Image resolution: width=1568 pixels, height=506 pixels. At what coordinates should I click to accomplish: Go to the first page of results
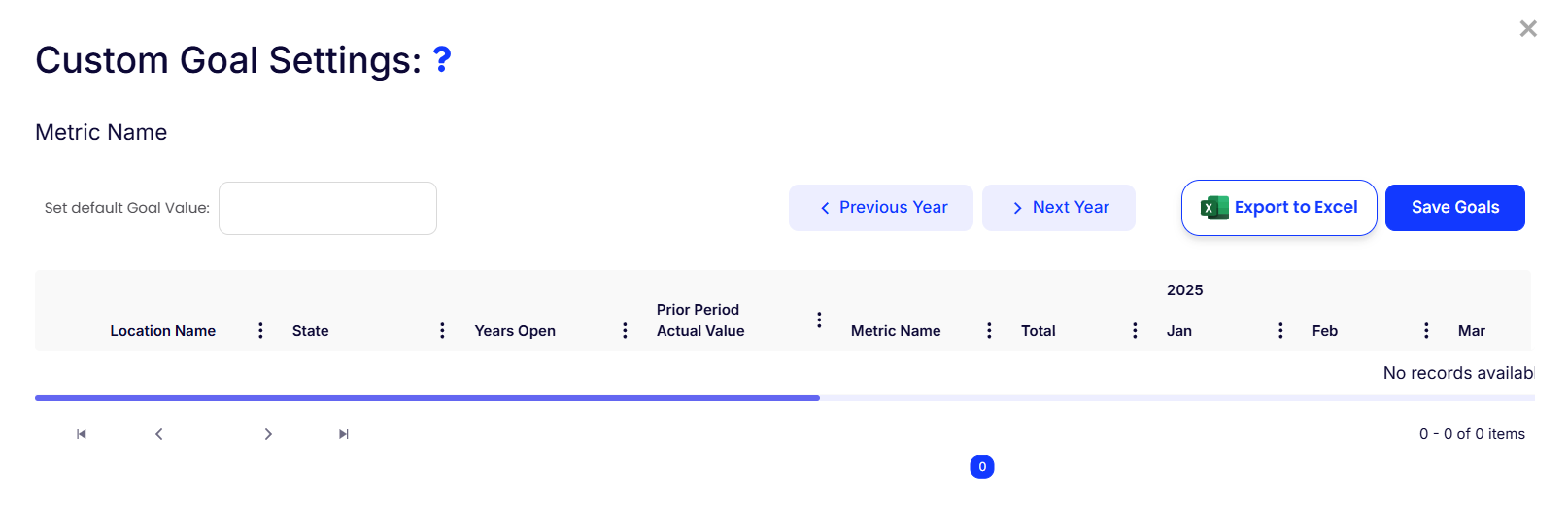click(82, 434)
